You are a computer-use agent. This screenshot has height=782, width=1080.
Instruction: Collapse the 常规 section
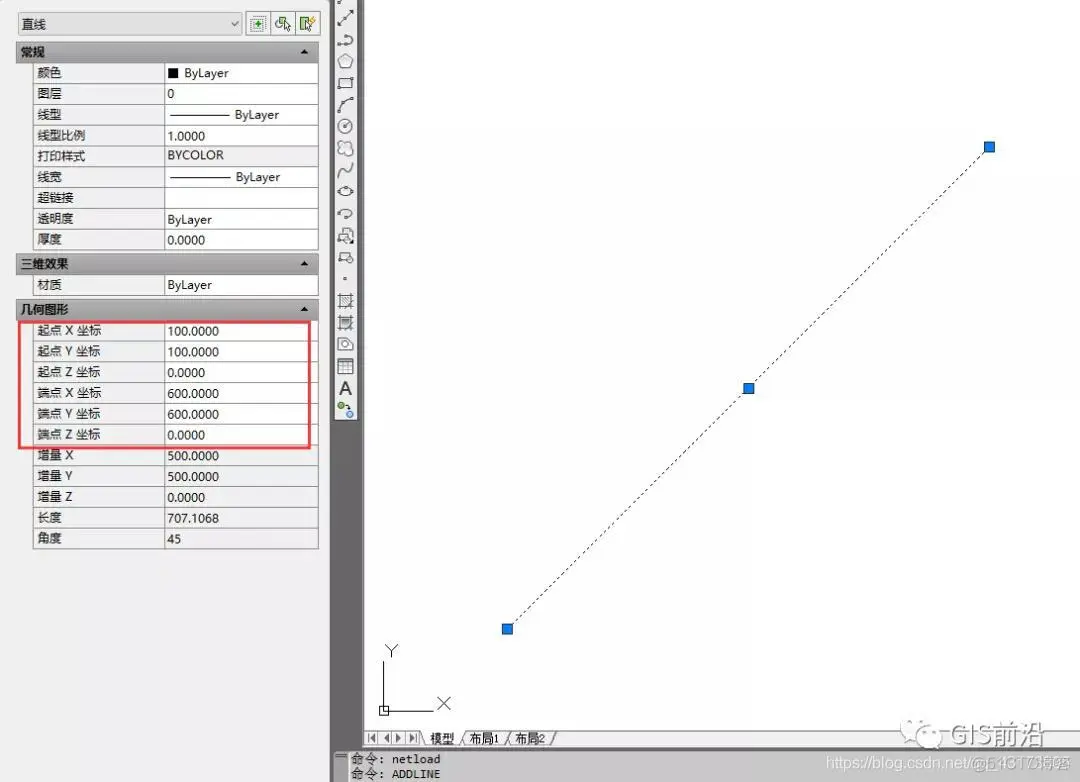(x=304, y=52)
